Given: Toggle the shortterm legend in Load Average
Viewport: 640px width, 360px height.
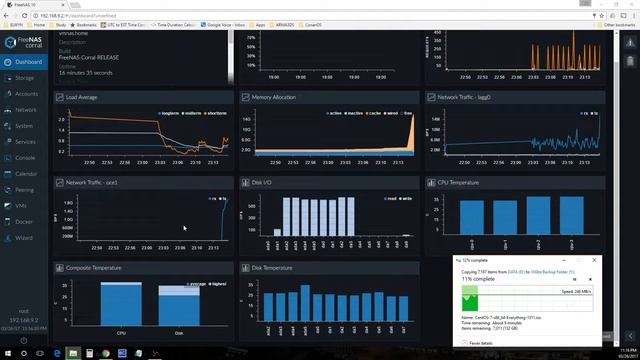Looking at the screenshot, I should pyautogui.click(x=215, y=113).
